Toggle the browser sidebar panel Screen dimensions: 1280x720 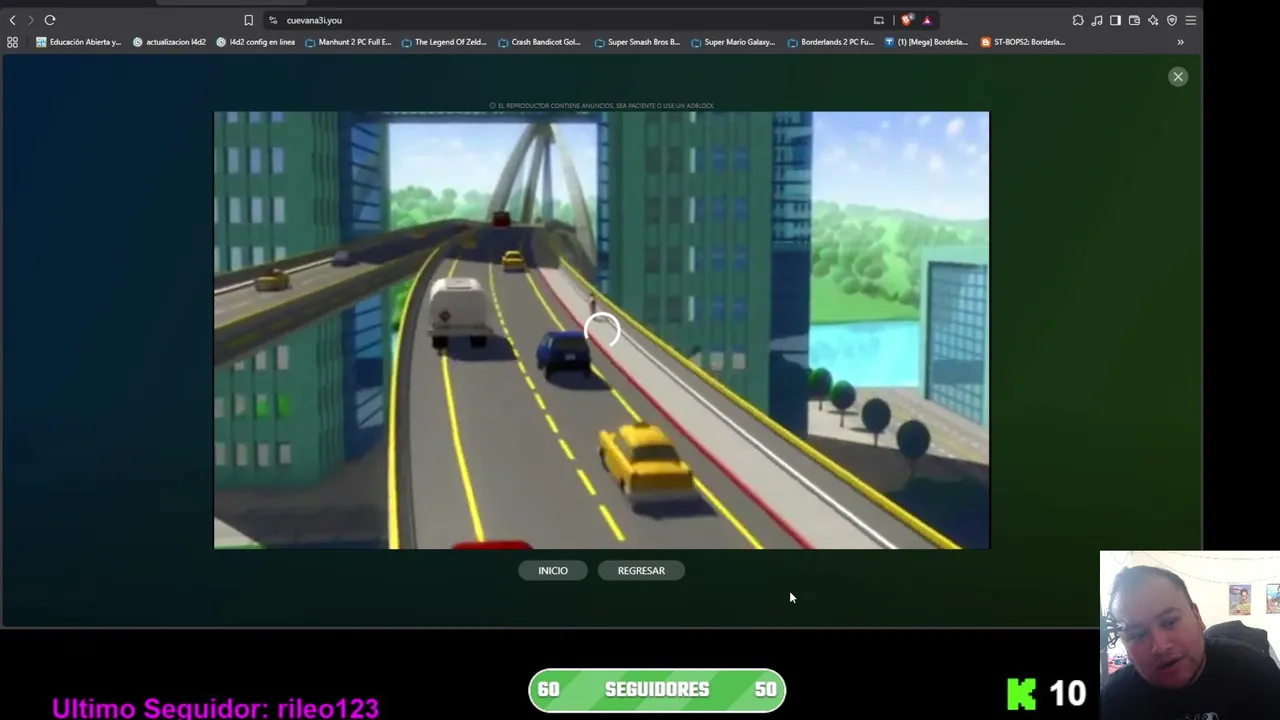1116,20
